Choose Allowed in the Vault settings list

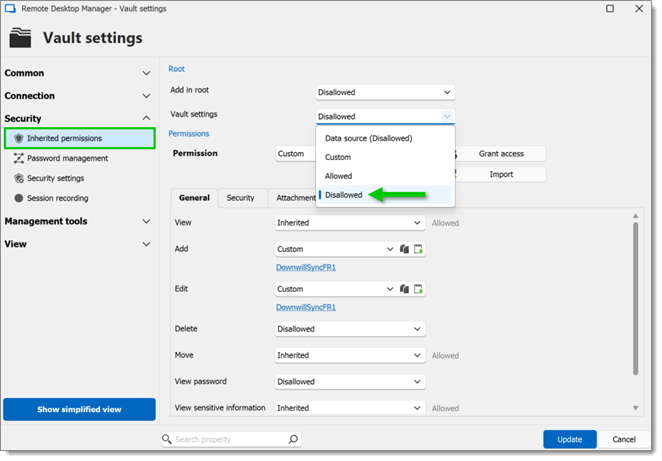point(385,176)
